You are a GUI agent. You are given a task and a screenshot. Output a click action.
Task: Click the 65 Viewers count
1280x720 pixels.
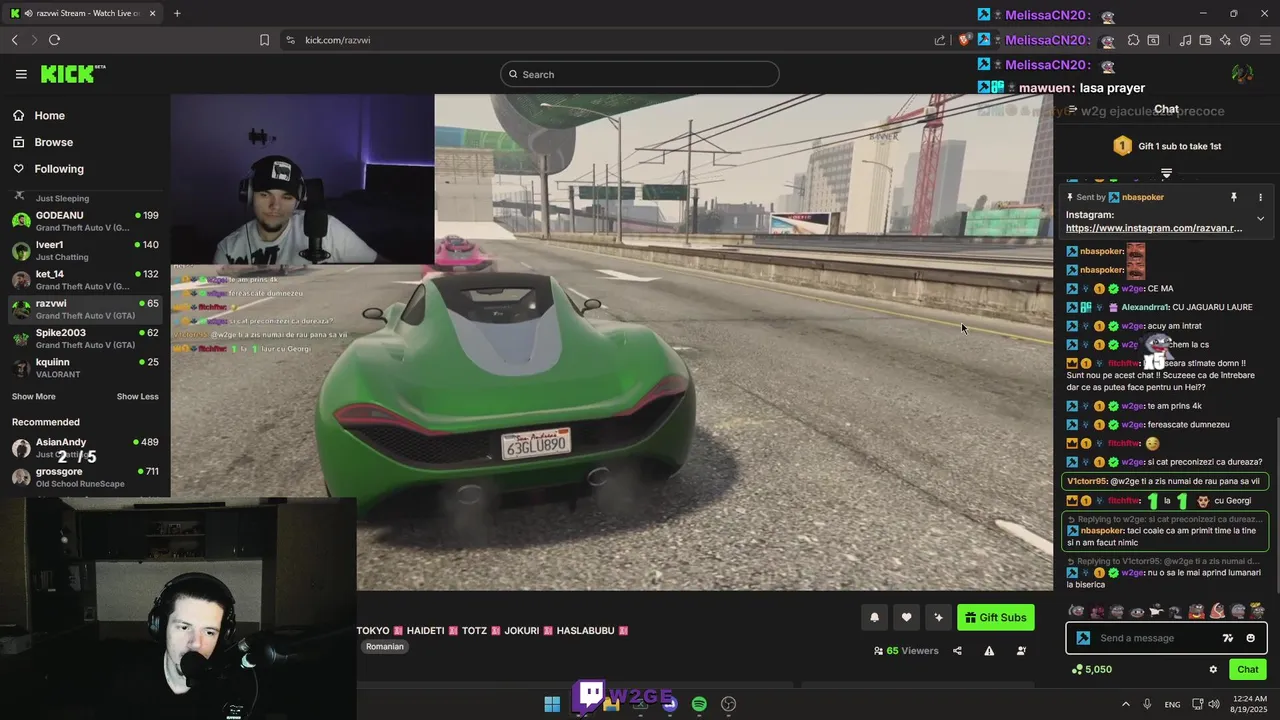tap(906, 651)
